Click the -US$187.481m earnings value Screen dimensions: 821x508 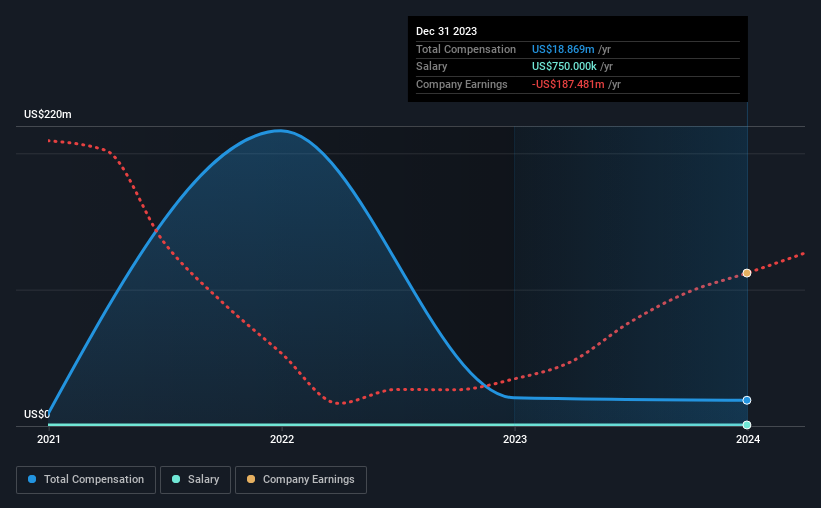pyautogui.click(x=568, y=84)
